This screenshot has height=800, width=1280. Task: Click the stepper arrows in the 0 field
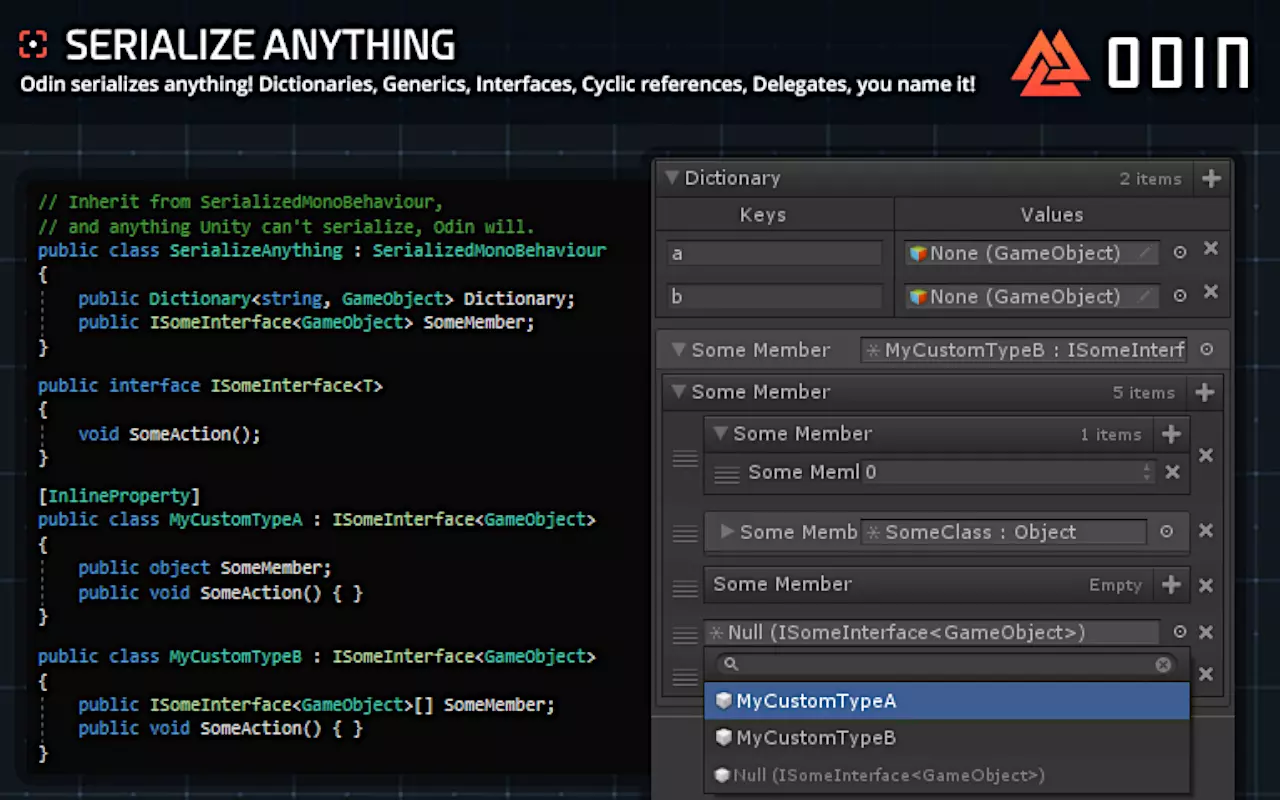pos(1147,472)
